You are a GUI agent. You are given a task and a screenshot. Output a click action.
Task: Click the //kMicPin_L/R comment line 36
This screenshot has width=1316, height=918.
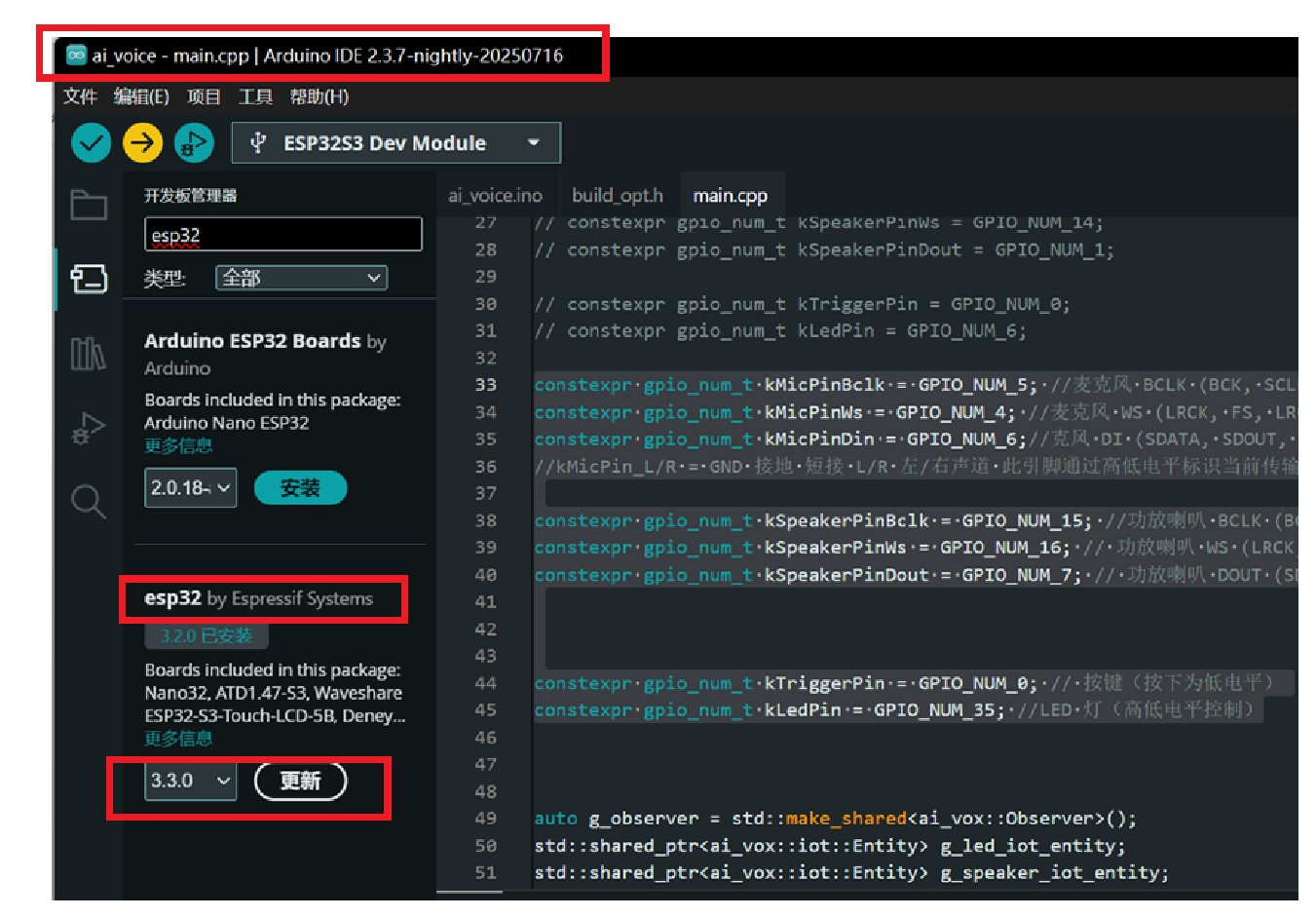point(915,467)
